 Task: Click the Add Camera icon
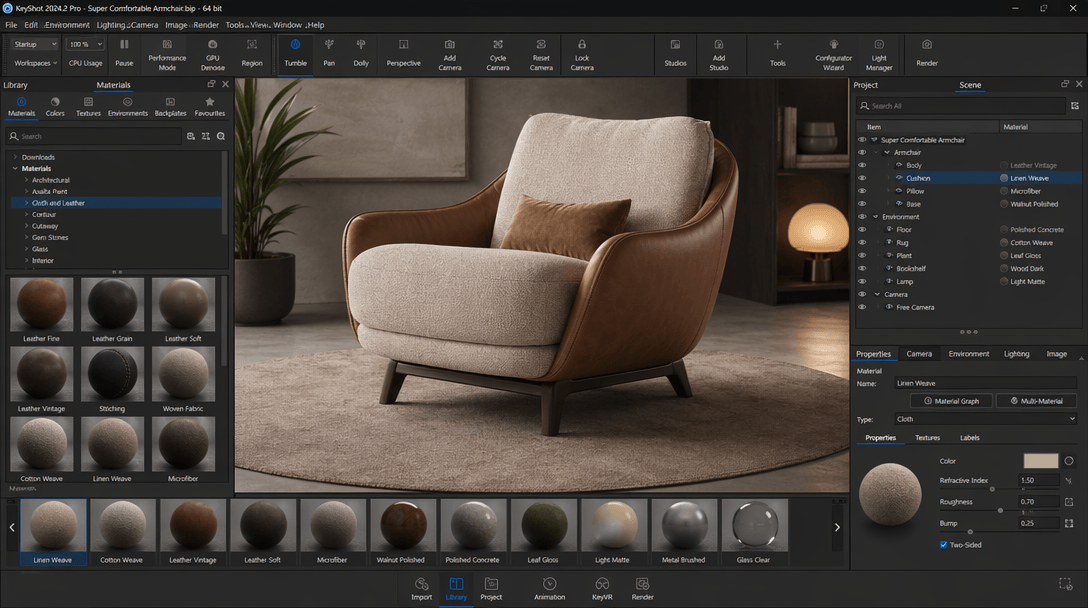450,52
